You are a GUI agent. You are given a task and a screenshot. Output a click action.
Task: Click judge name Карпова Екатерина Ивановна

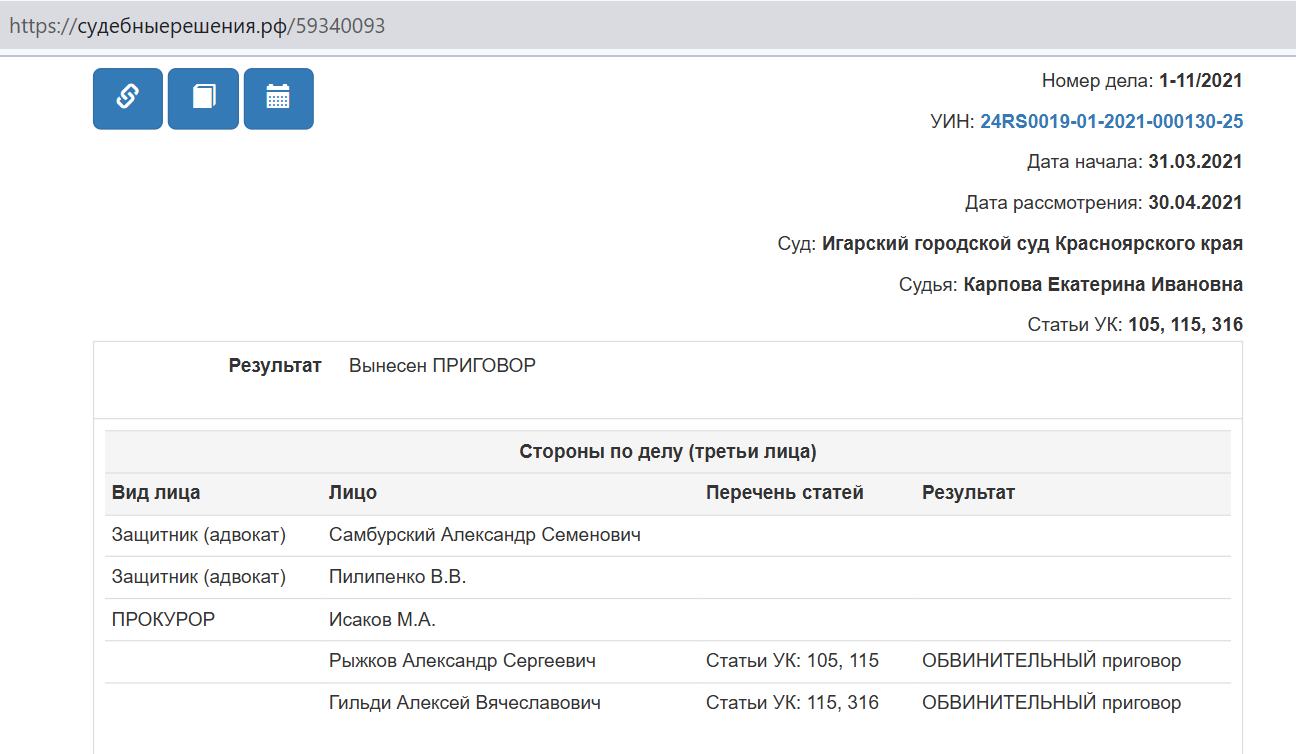pyautogui.click(x=1103, y=285)
